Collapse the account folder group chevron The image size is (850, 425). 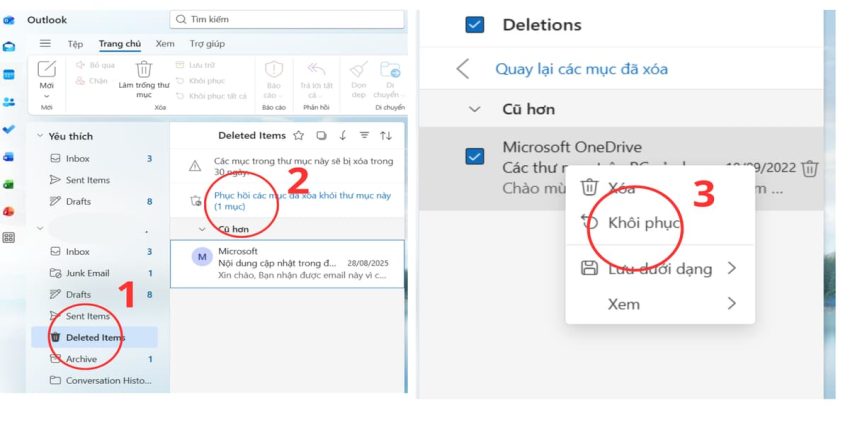(x=40, y=228)
